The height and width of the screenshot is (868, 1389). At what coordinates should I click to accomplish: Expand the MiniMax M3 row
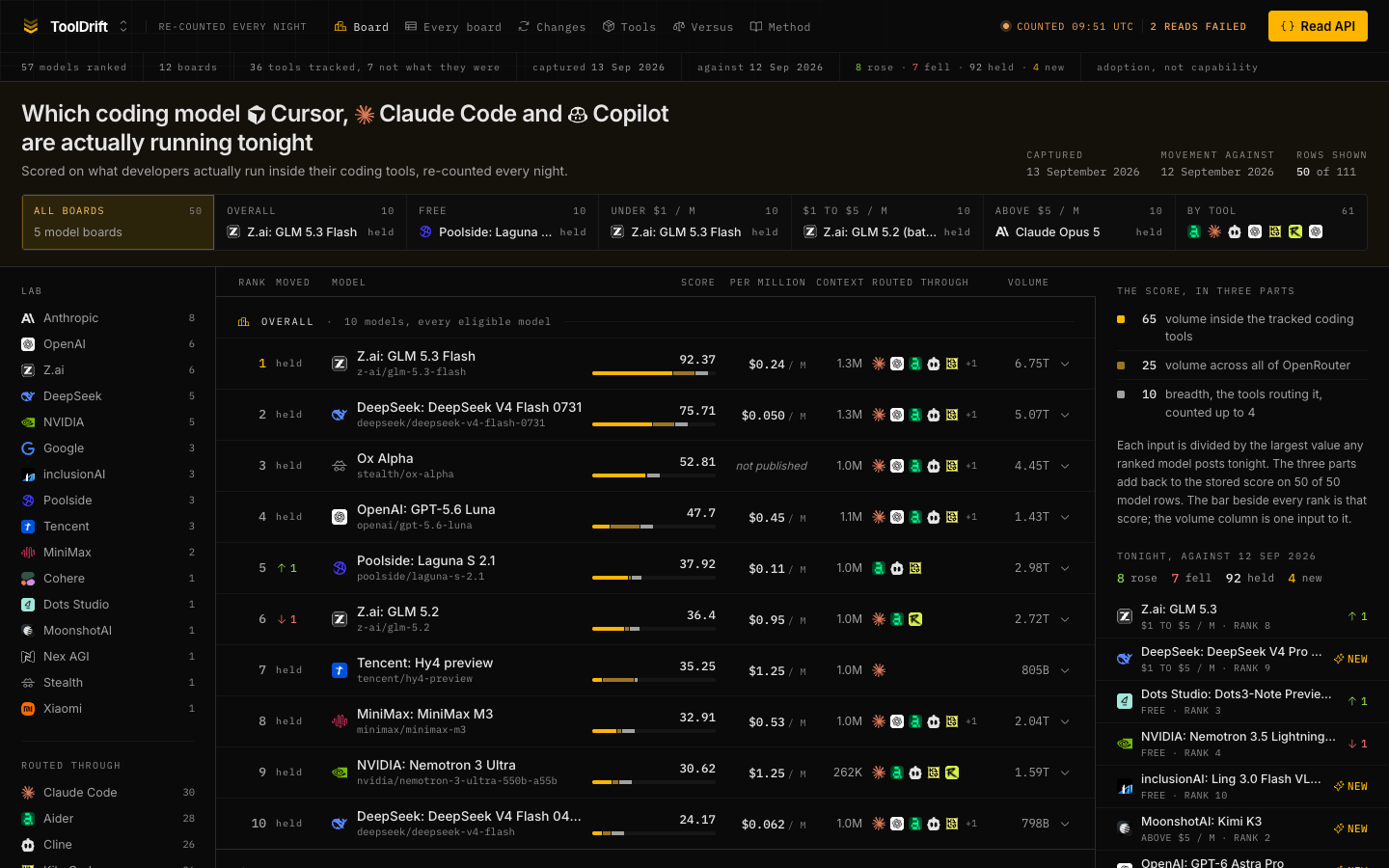click(x=1065, y=721)
